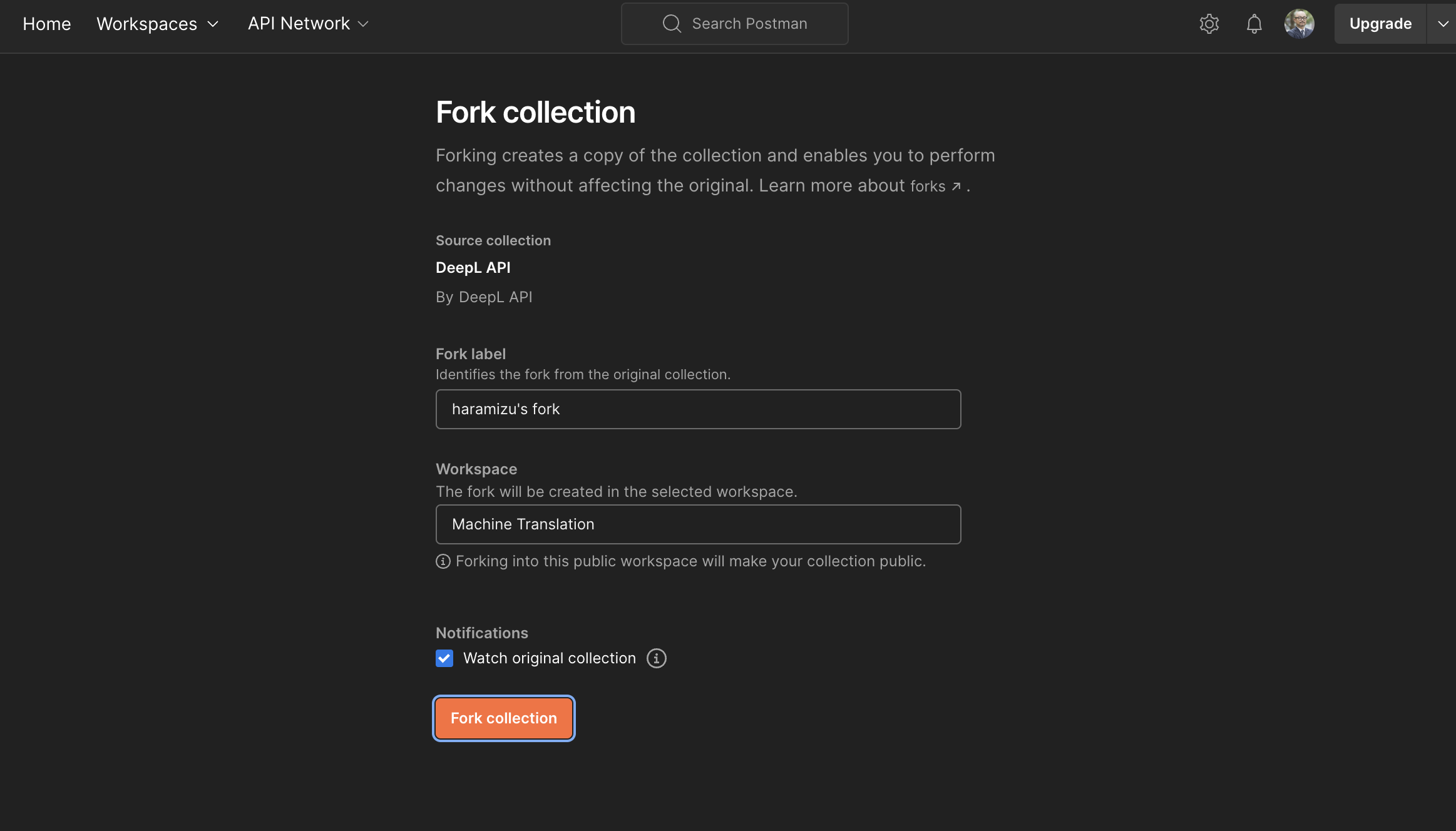Expand the API Network dropdown chevron
This screenshot has width=1456, height=831.
coord(364,23)
